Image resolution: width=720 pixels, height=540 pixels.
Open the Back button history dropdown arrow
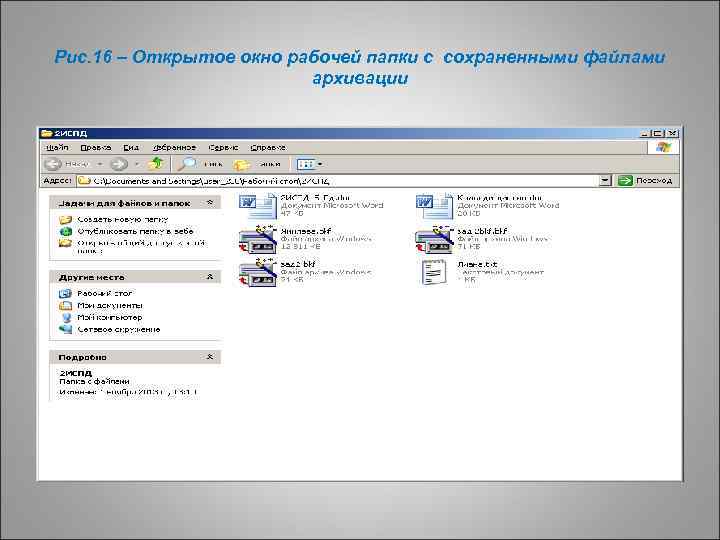[x=100, y=164]
